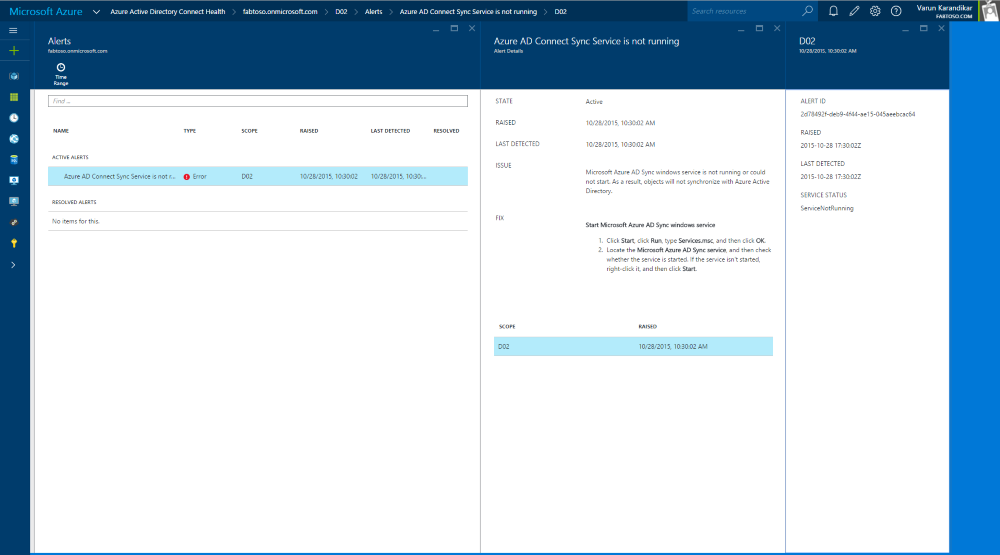Screen dimensions: 1000x555
Task: Select the Azure AD Connect Sync alert row
Action: point(258,176)
